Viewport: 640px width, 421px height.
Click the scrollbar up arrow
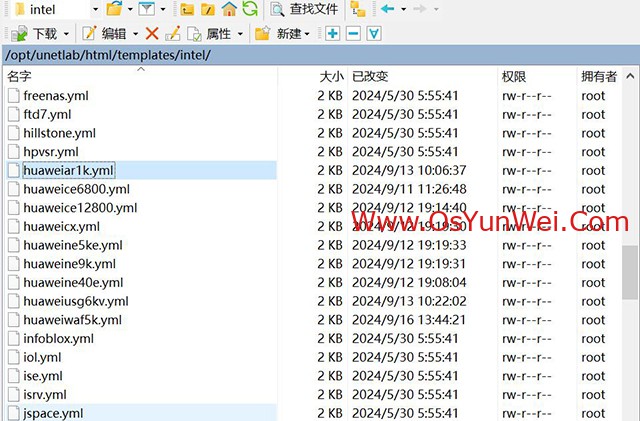[630, 76]
